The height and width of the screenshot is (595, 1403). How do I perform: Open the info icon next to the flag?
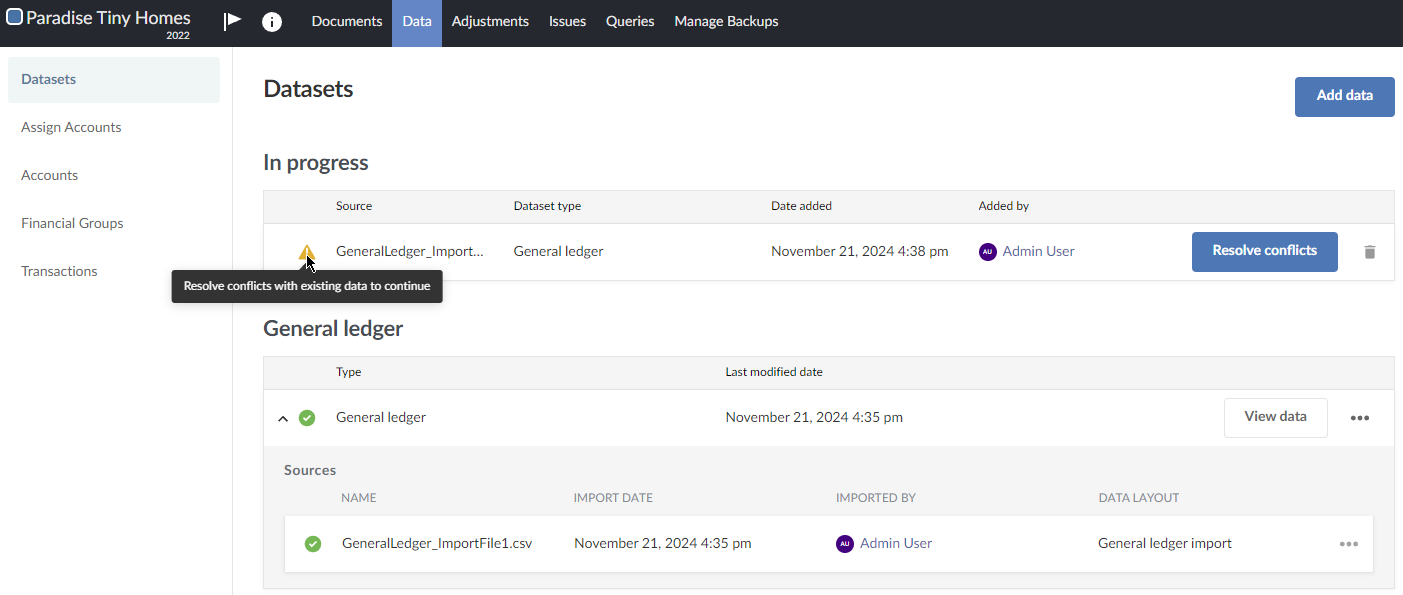272,20
